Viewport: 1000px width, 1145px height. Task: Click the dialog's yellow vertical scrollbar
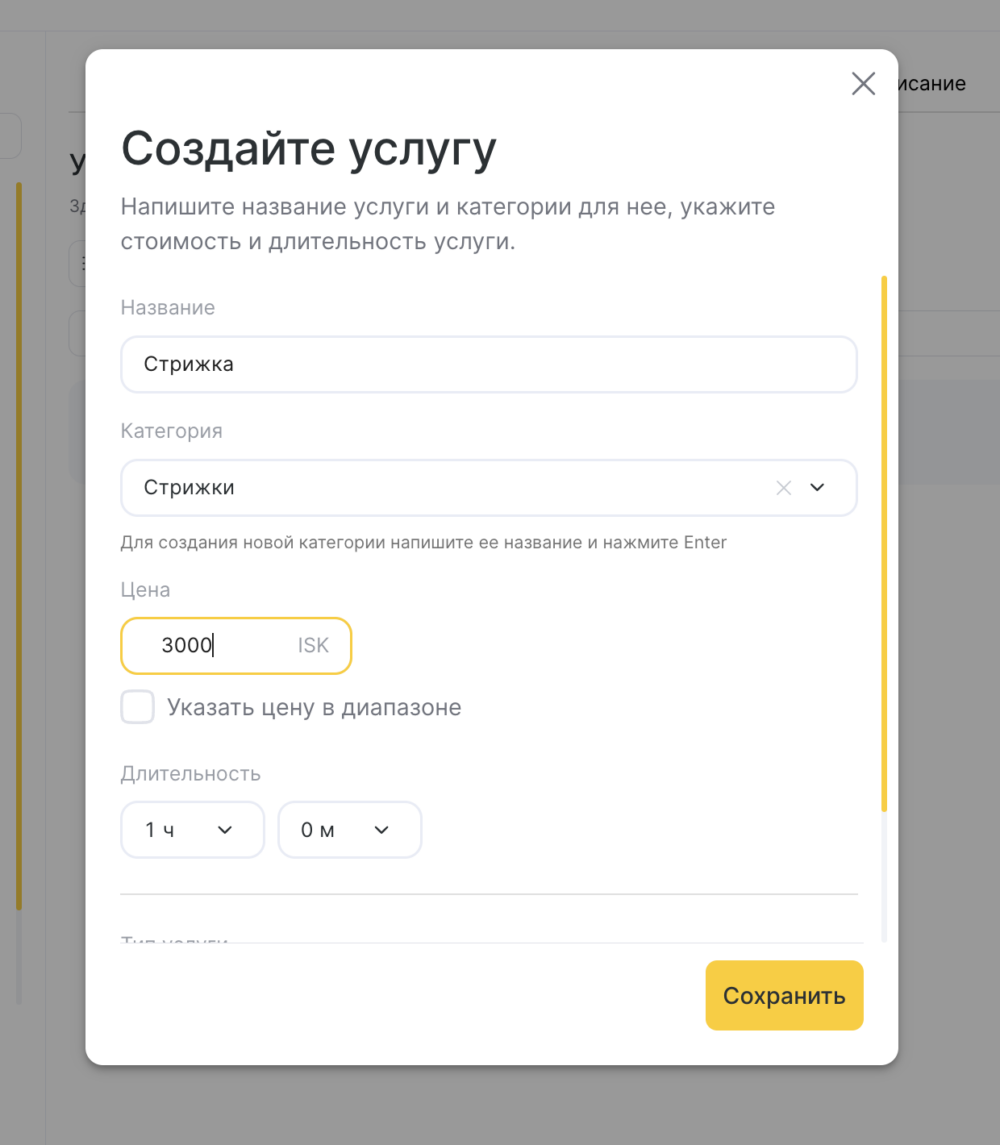(x=884, y=543)
